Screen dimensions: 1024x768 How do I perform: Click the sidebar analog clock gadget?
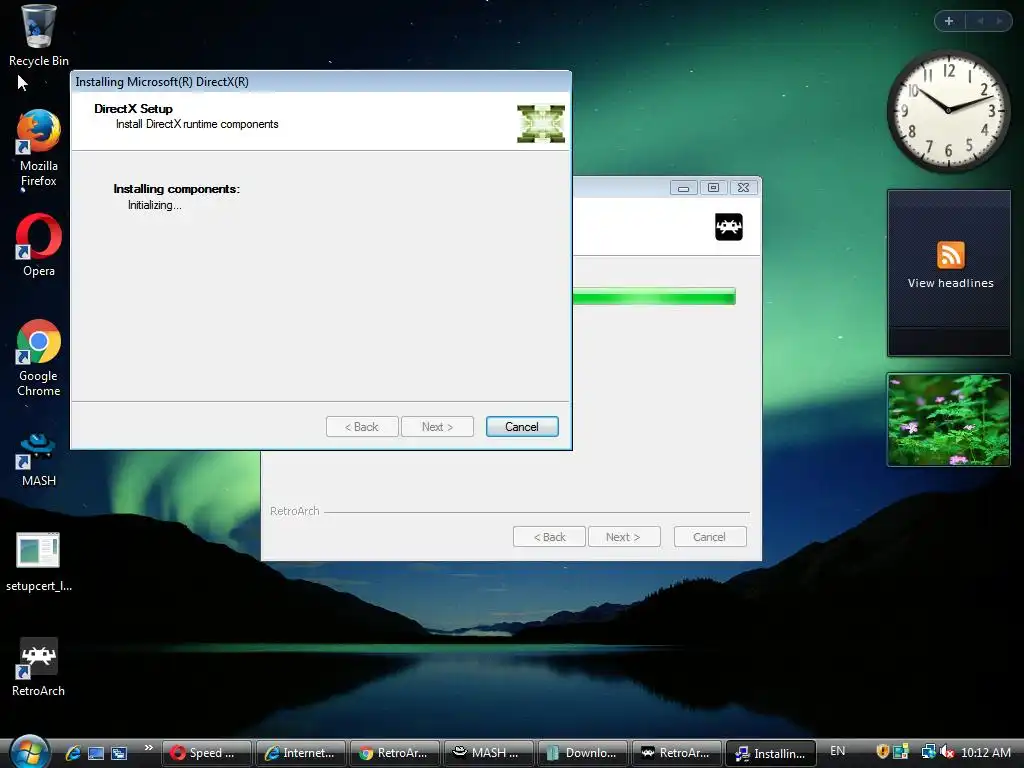click(948, 111)
